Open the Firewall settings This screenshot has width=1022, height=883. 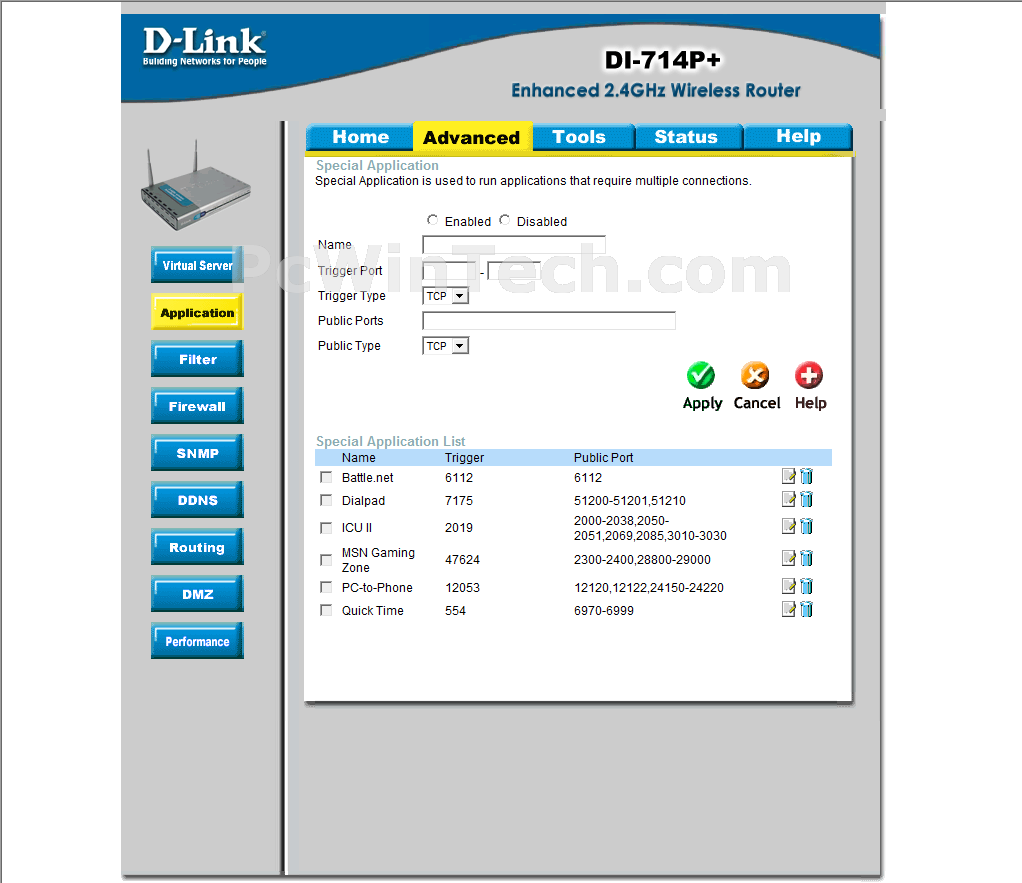(x=197, y=405)
